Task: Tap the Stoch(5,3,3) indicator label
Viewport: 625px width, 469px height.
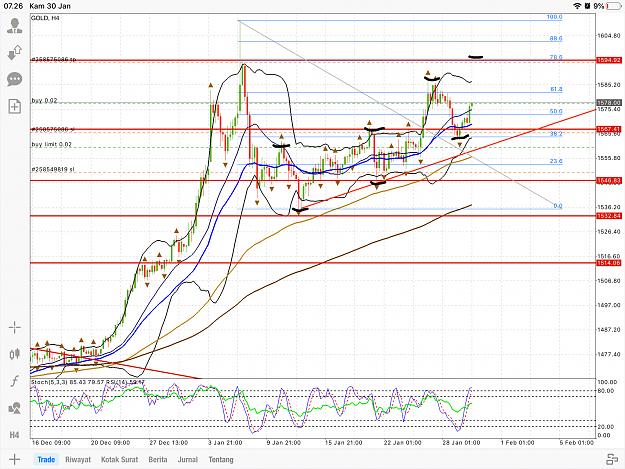Action: [x=49, y=382]
